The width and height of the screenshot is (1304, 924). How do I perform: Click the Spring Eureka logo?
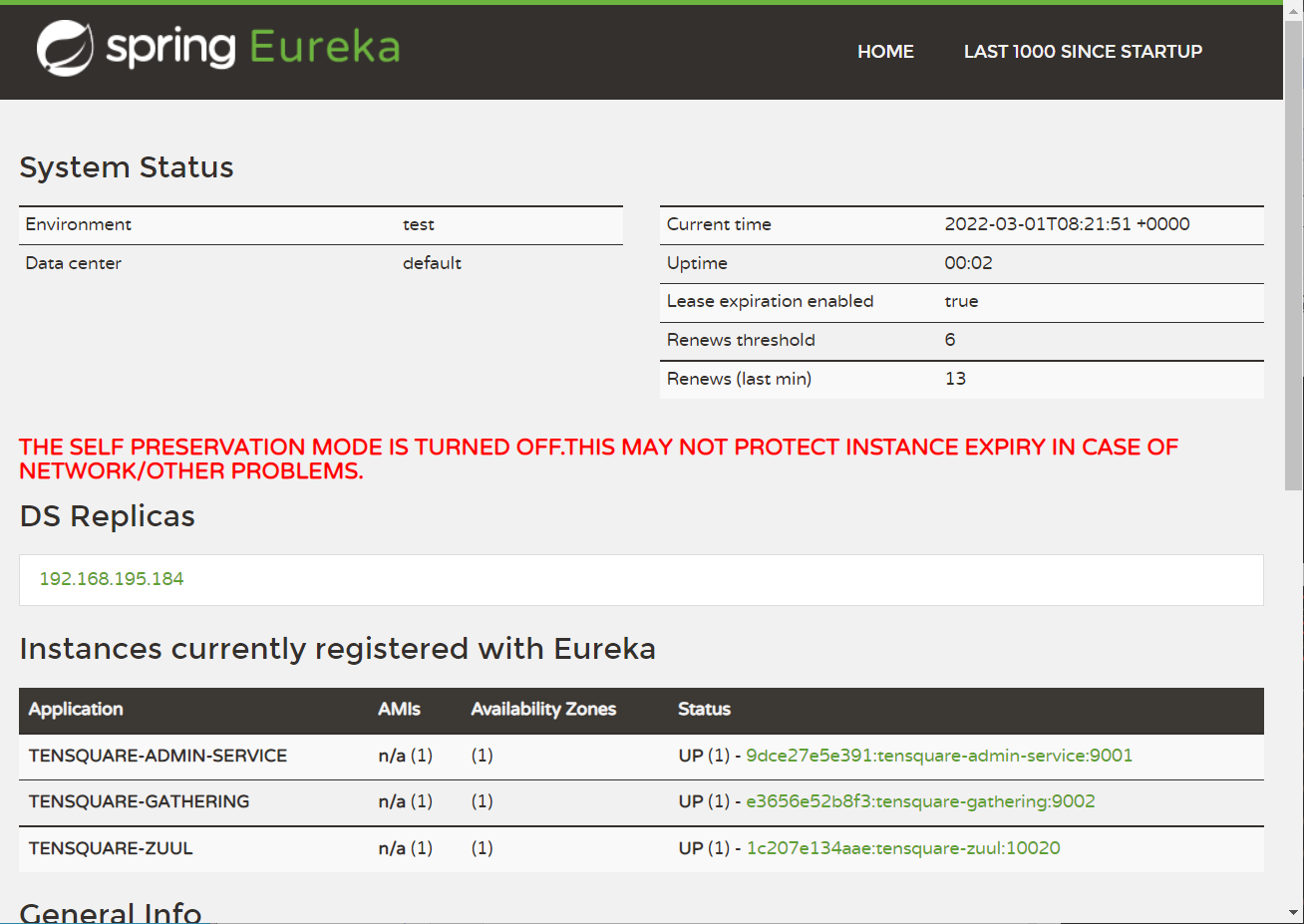[218, 48]
